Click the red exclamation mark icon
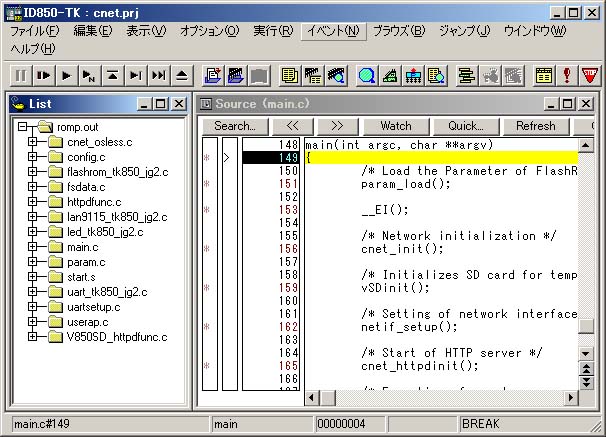The width and height of the screenshot is (606, 437). [567, 75]
